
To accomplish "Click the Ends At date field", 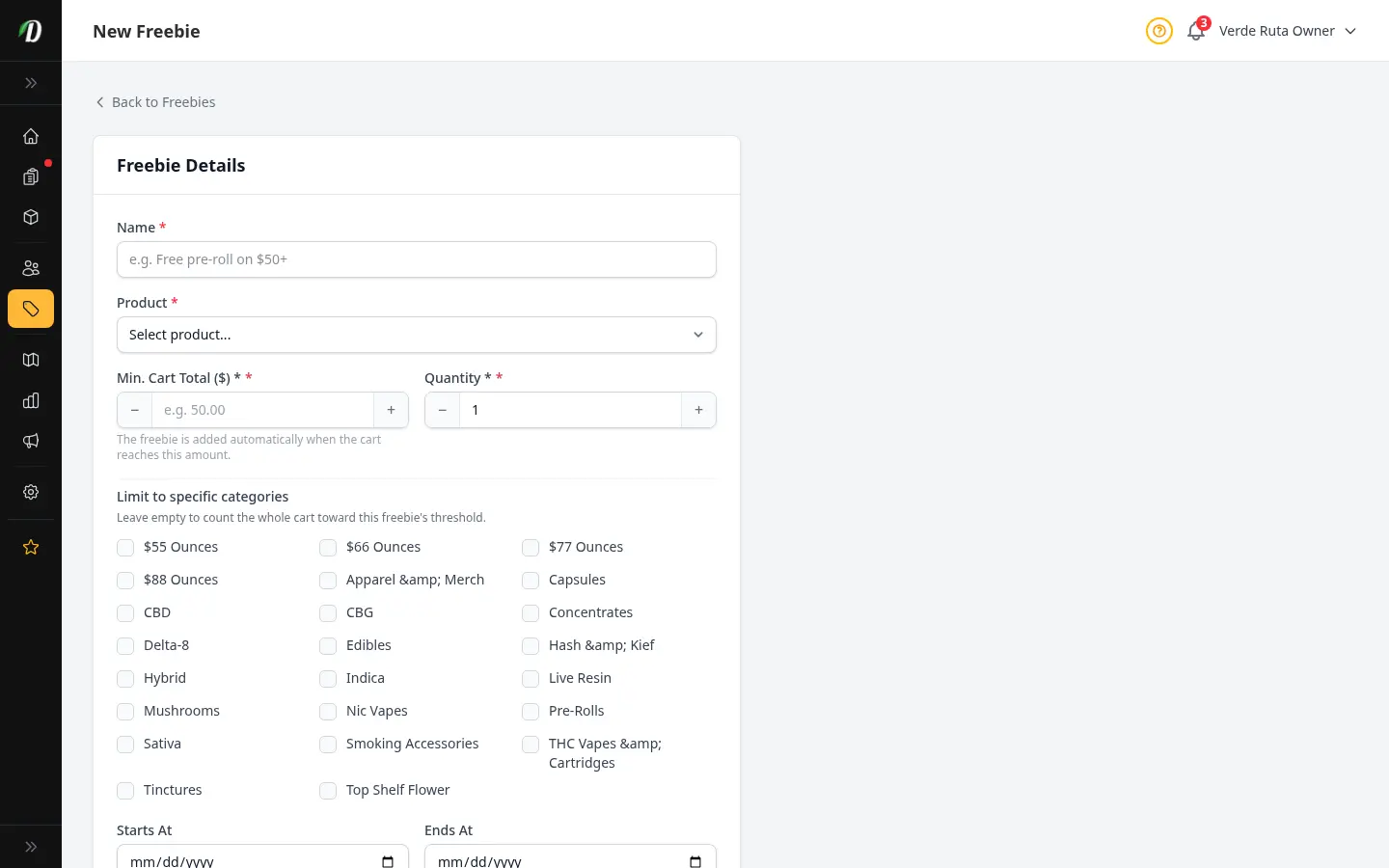I will pyautogui.click(x=570, y=856).
